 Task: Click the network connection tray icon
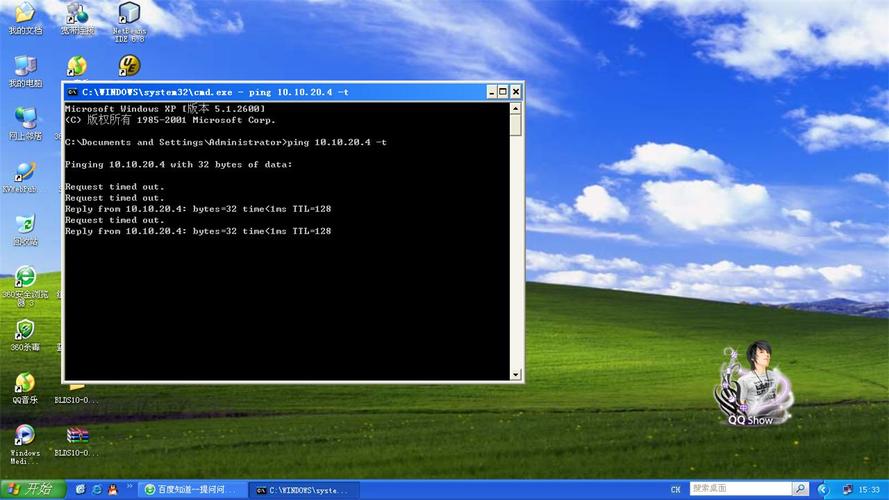(847, 490)
